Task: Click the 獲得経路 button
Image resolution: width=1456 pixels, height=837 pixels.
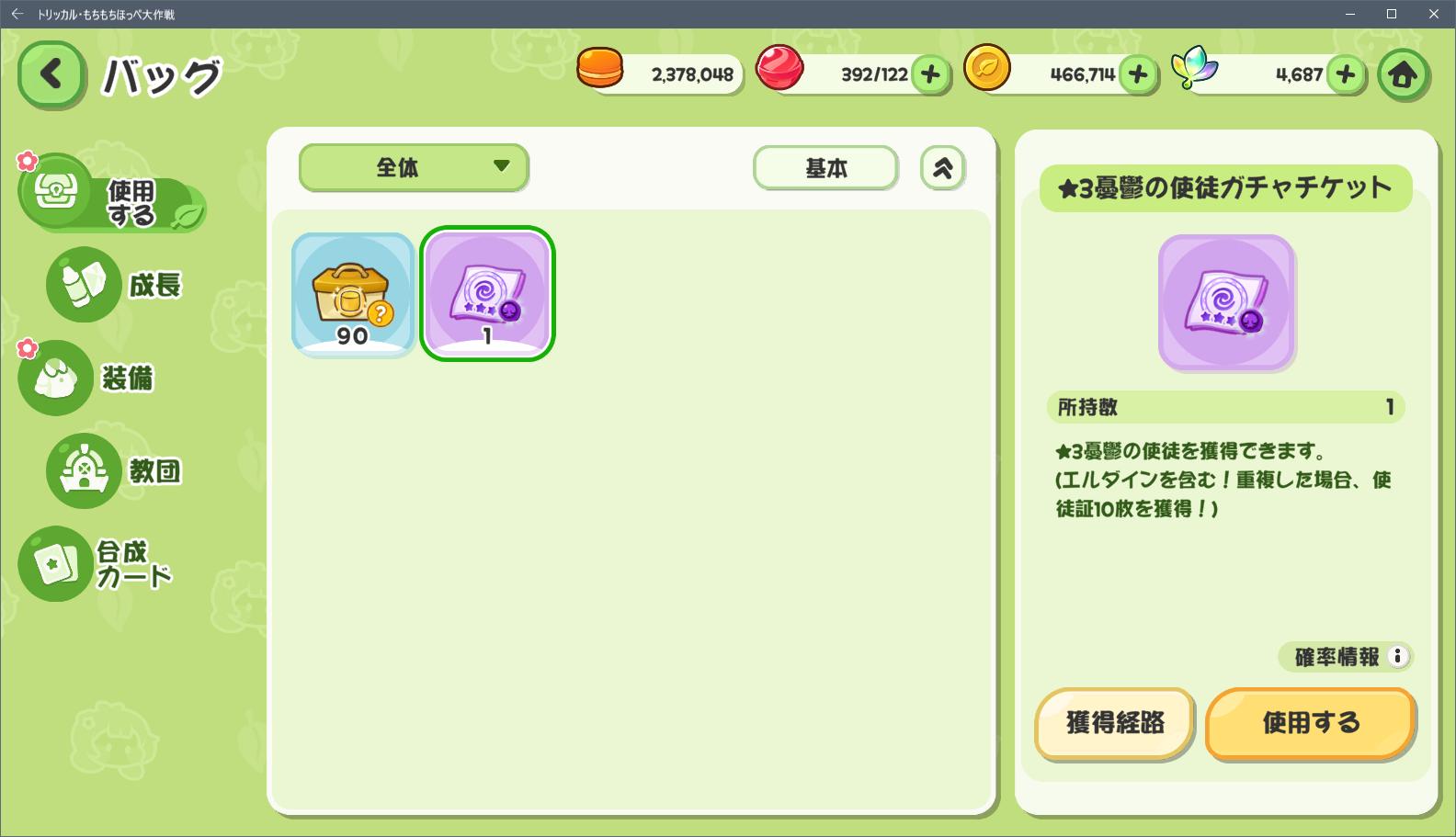Action: click(x=1115, y=723)
